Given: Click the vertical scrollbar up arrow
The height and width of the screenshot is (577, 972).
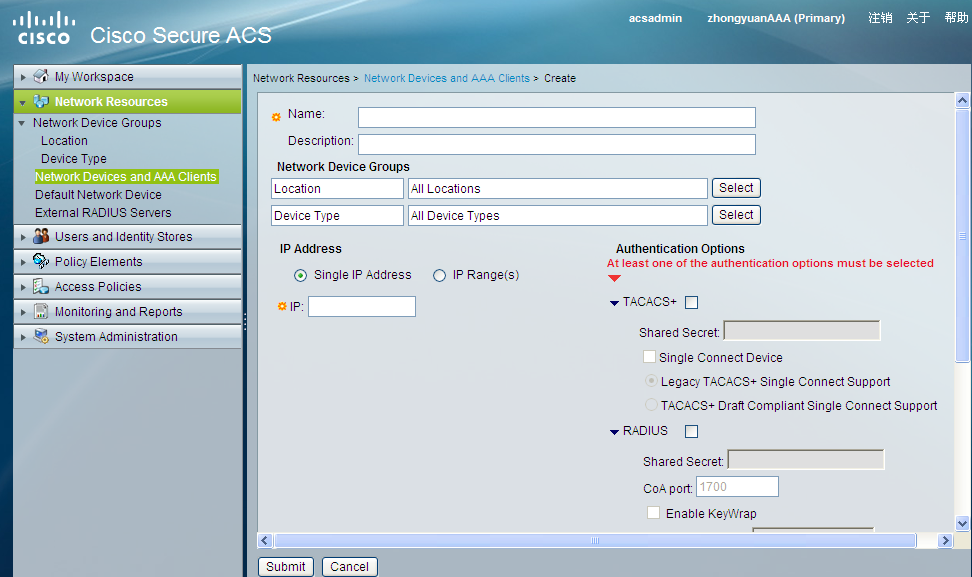Looking at the screenshot, I should coord(962,100).
